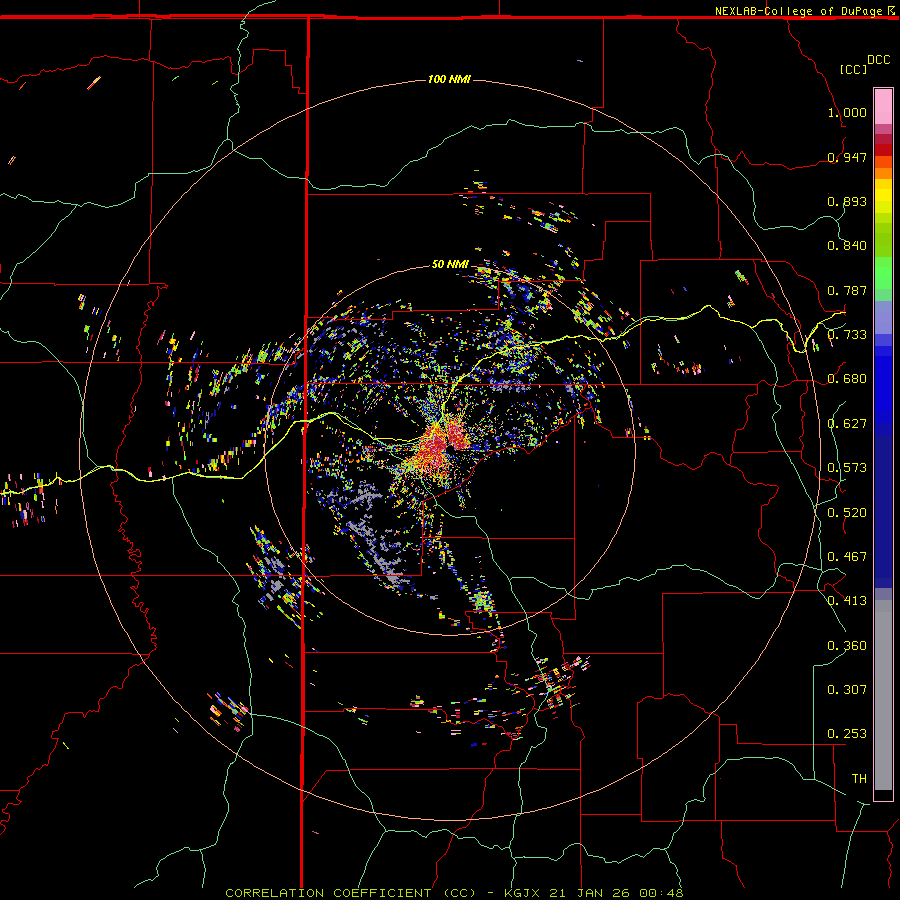Pick the gray segment of the color bar
Screen dimensions: 900x900
883,695
